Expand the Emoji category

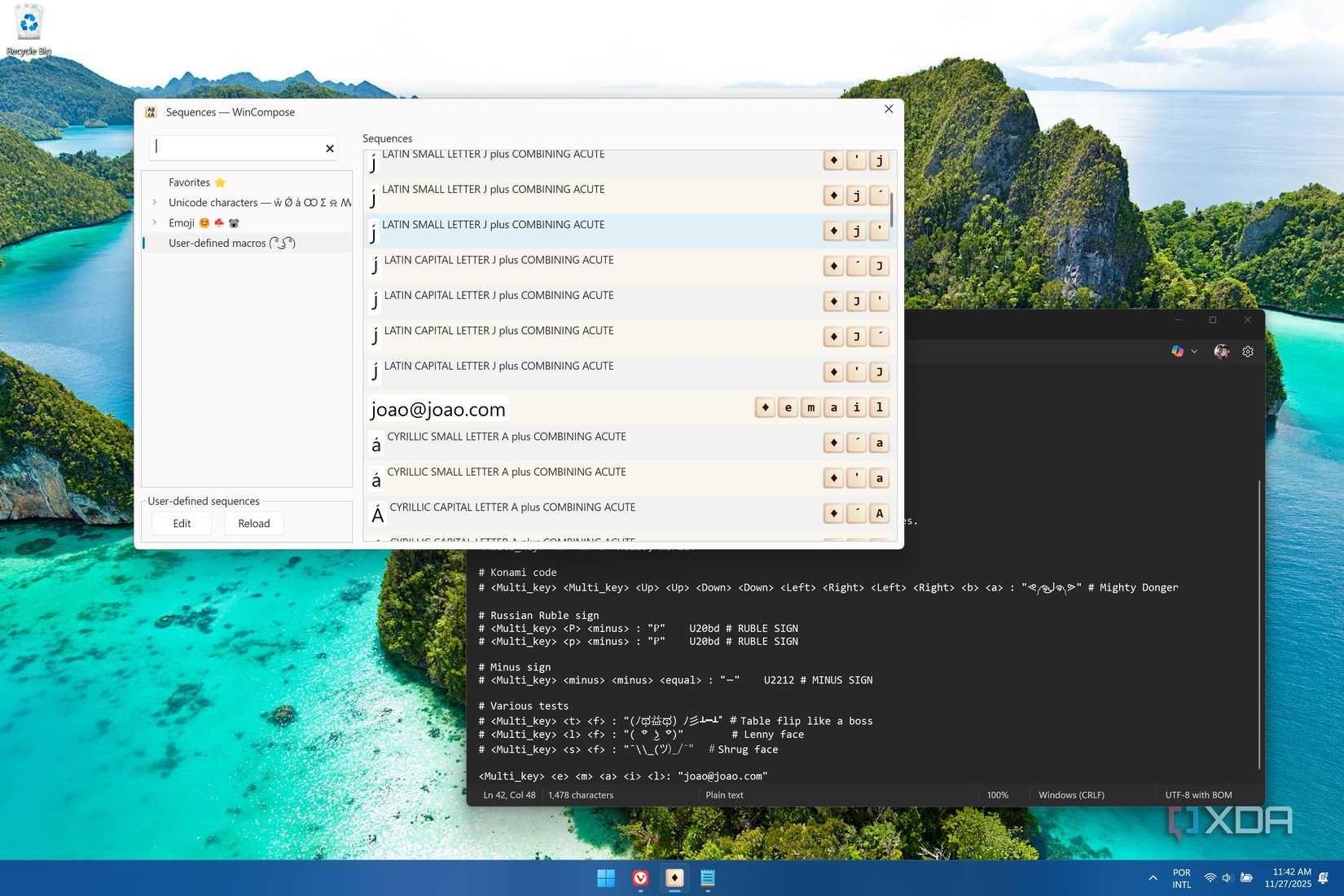155,222
